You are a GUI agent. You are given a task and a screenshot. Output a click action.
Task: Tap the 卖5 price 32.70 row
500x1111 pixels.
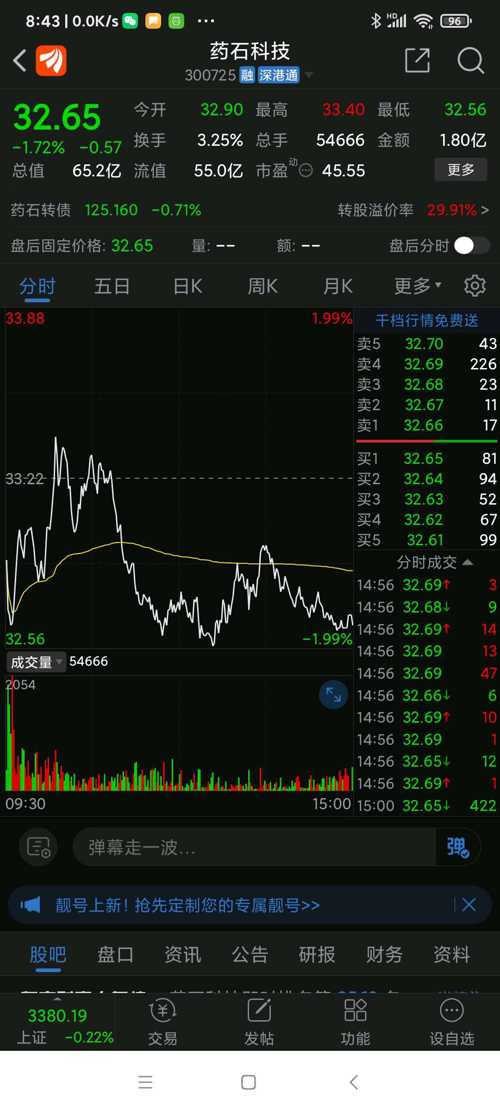(426, 344)
